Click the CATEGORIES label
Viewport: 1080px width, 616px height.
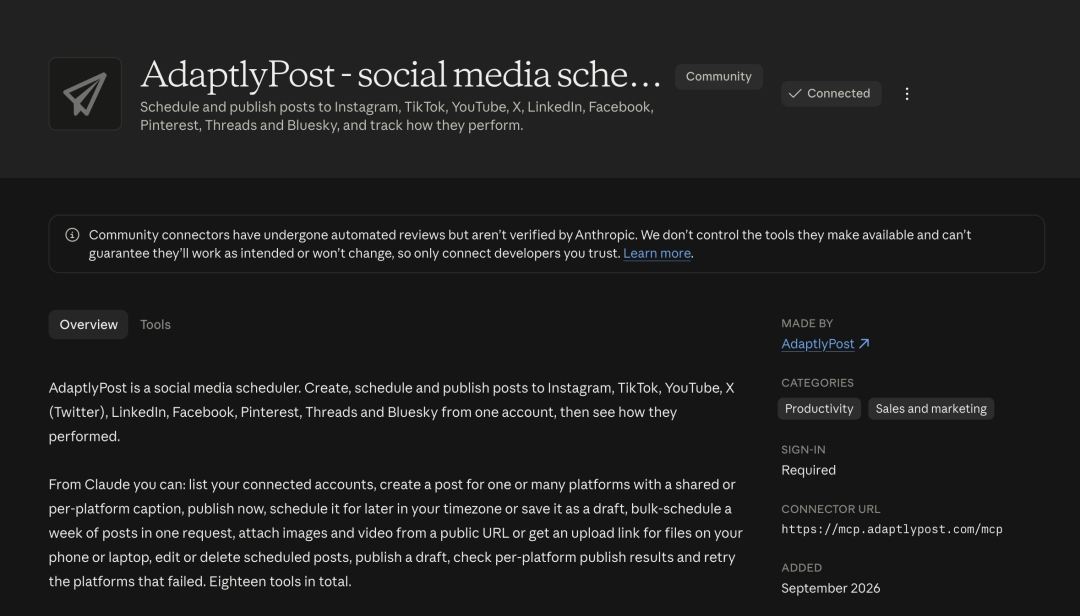(x=817, y=382)
